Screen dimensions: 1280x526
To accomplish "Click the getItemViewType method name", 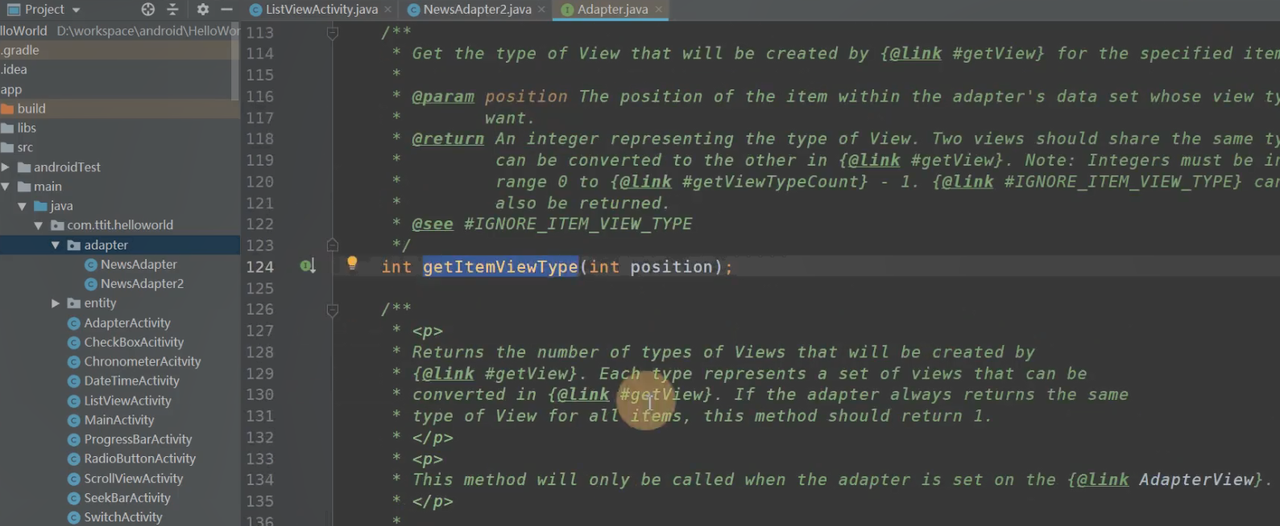I will coord(500,267).
